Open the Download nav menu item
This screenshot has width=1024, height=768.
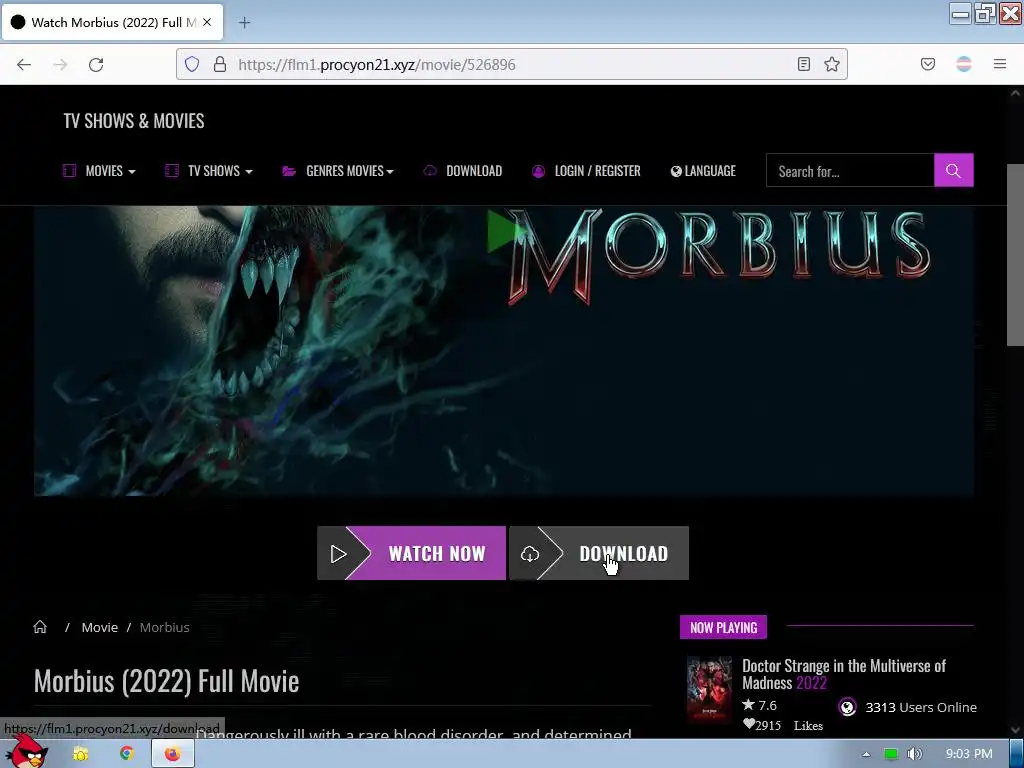(x=463, y=171)
